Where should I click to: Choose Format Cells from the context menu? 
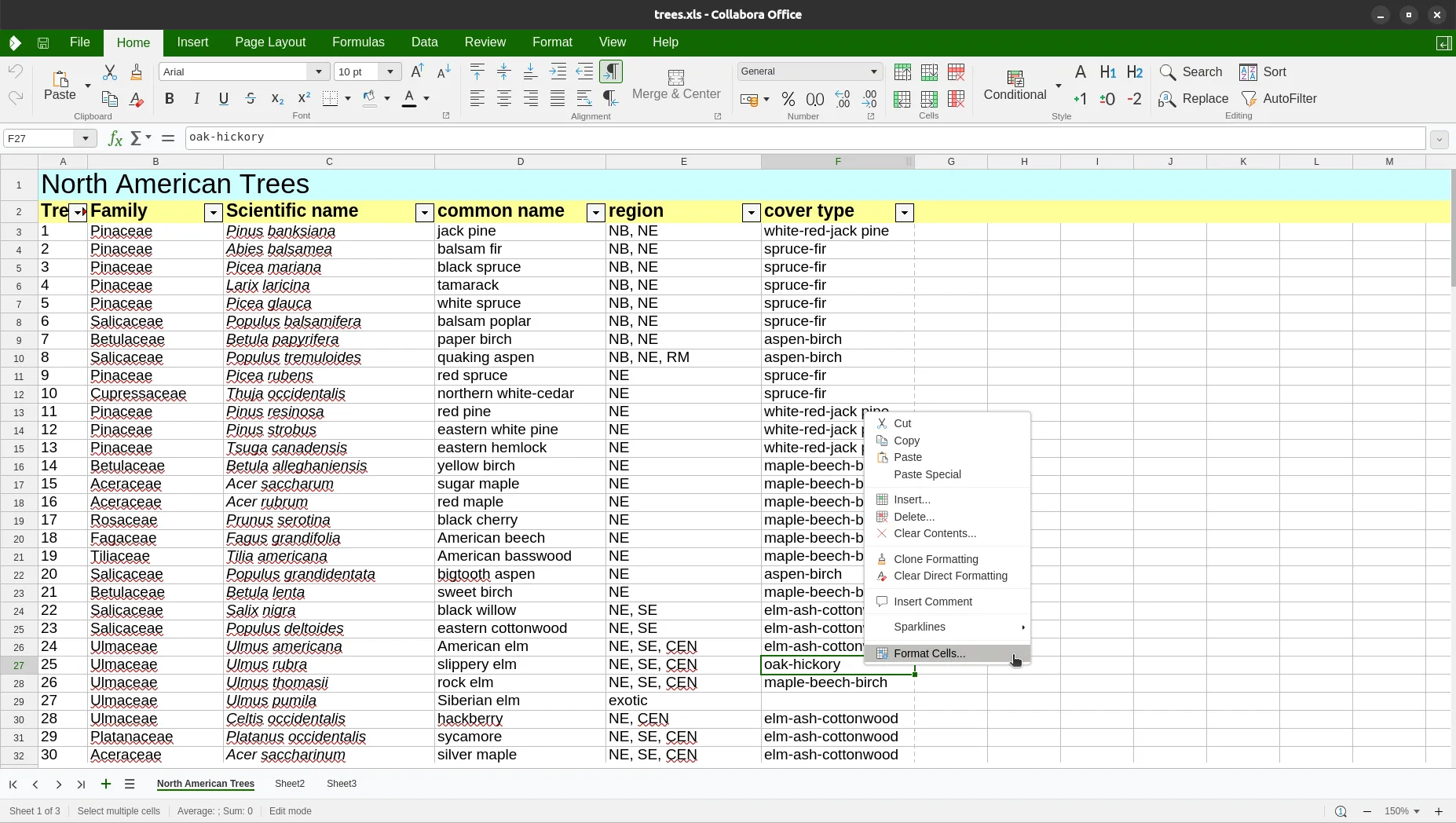coord(930,653)
